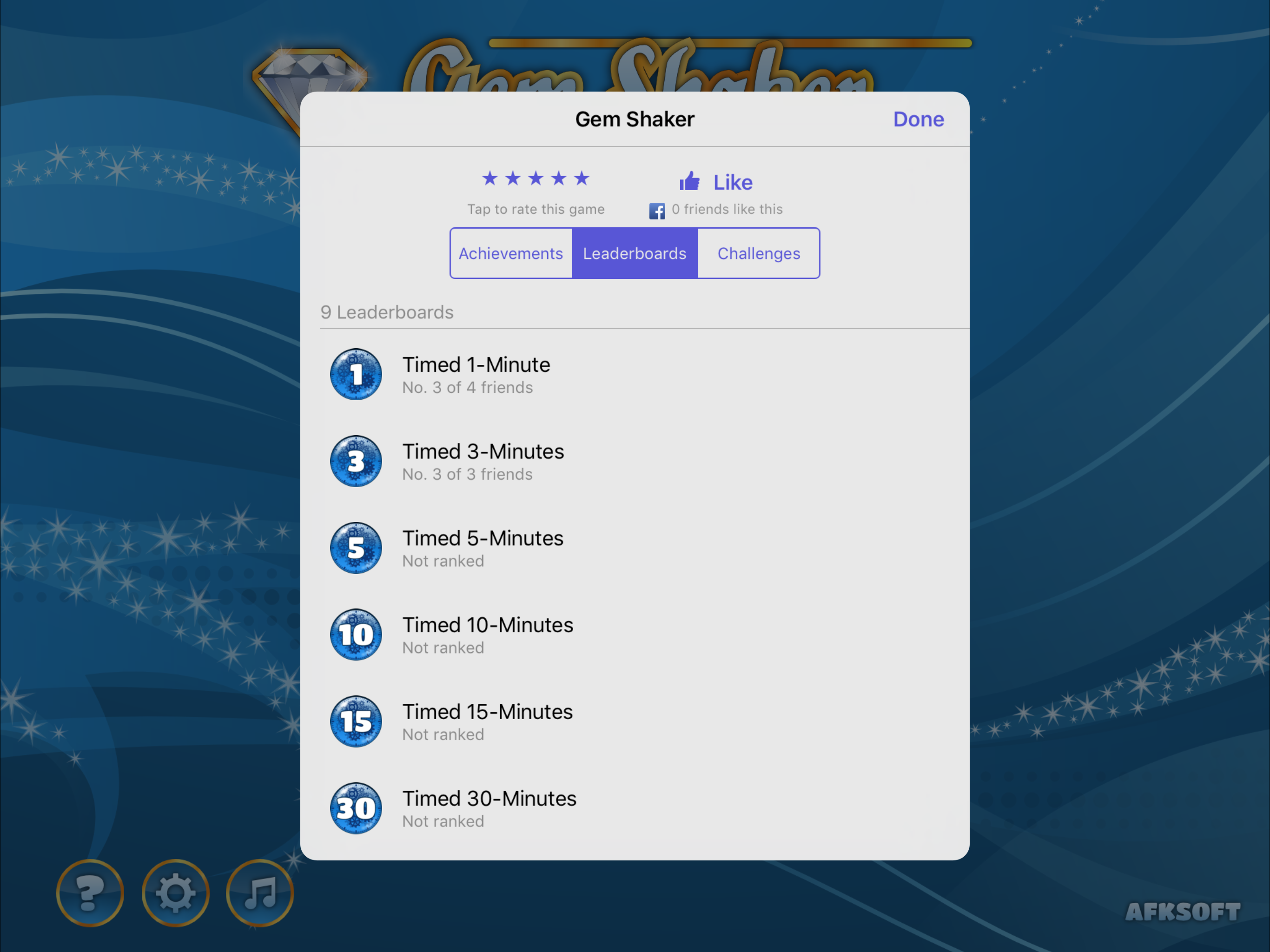This screenshot has height=952, width=1270.
Task: Open game settings gear button
Action: [x=175, y=893]
